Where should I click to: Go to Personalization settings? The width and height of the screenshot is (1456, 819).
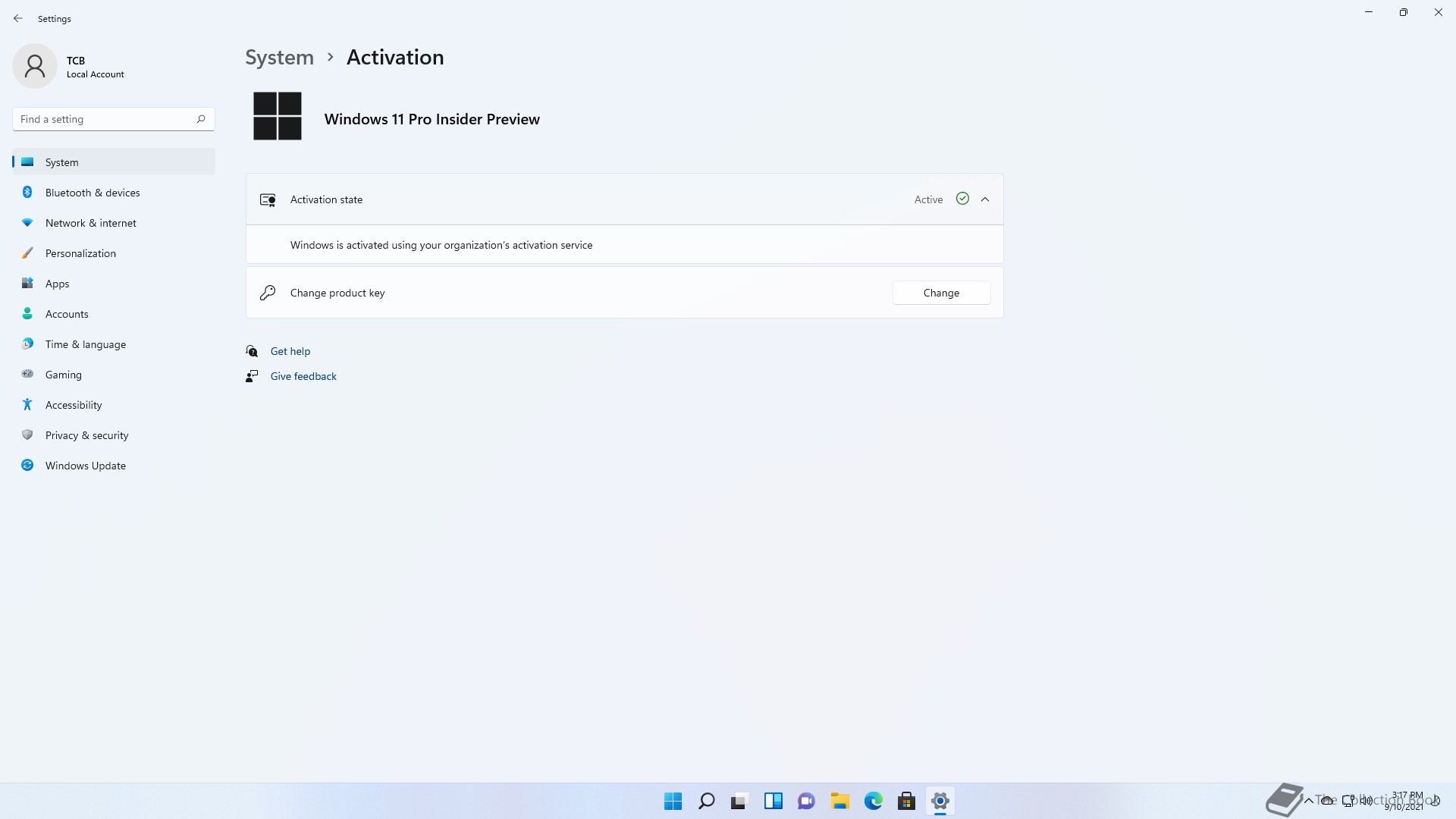click(80, 253)
